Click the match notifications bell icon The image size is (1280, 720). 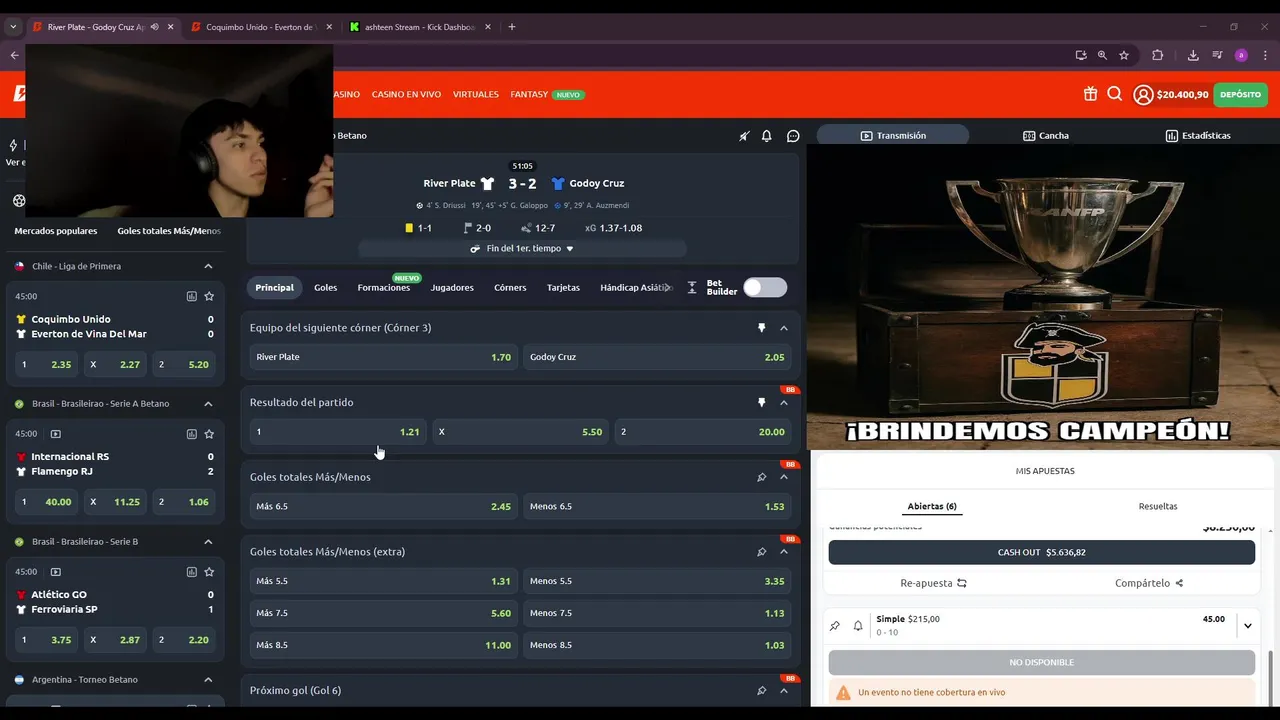767,136
